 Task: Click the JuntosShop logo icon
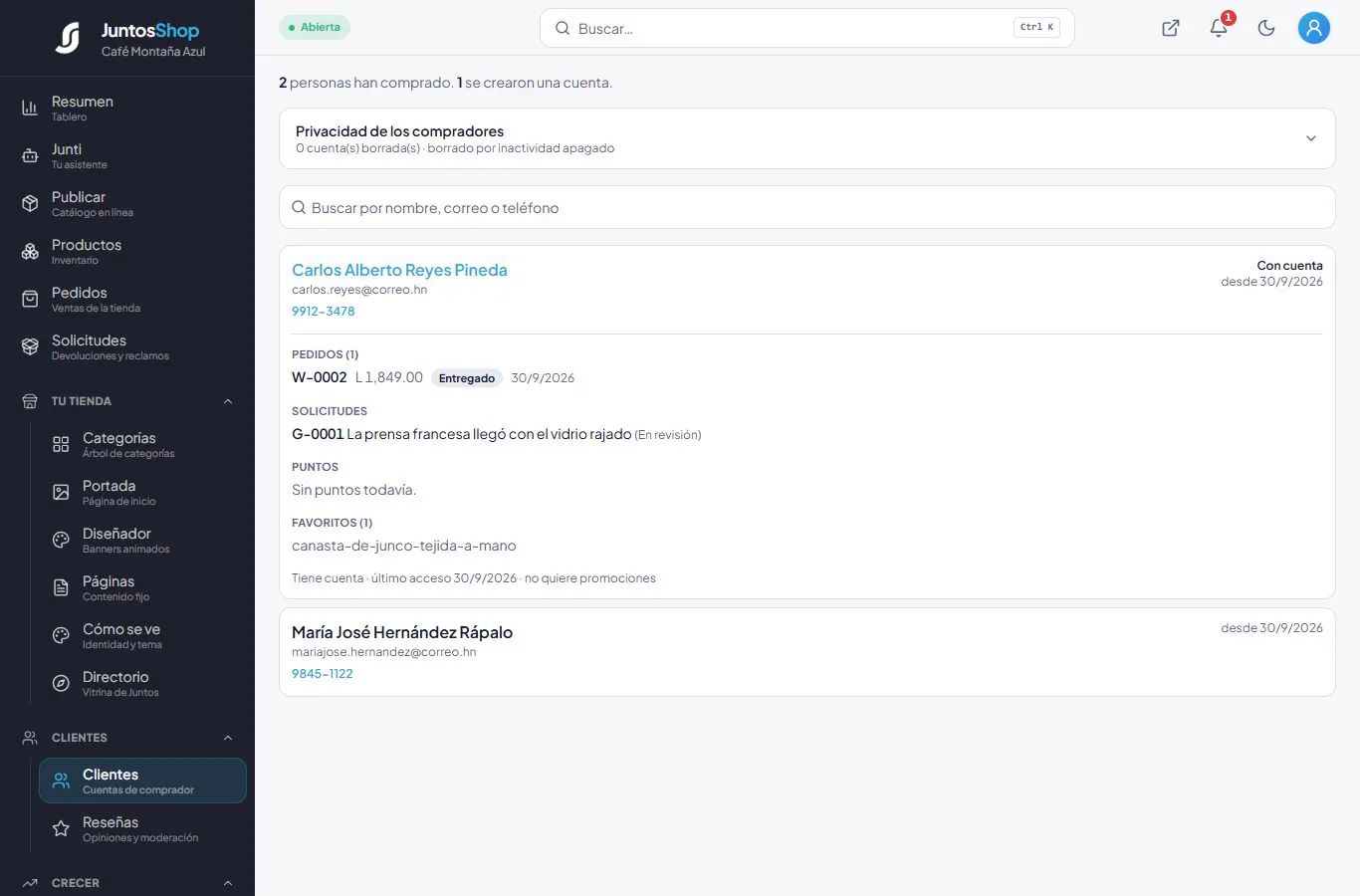(x=68, y=38)
